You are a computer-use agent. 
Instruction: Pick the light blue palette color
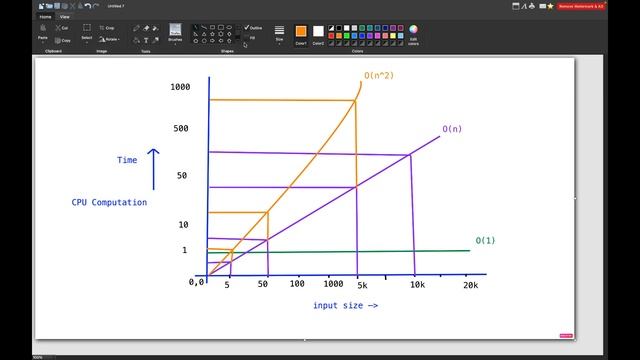coord(400,36)
